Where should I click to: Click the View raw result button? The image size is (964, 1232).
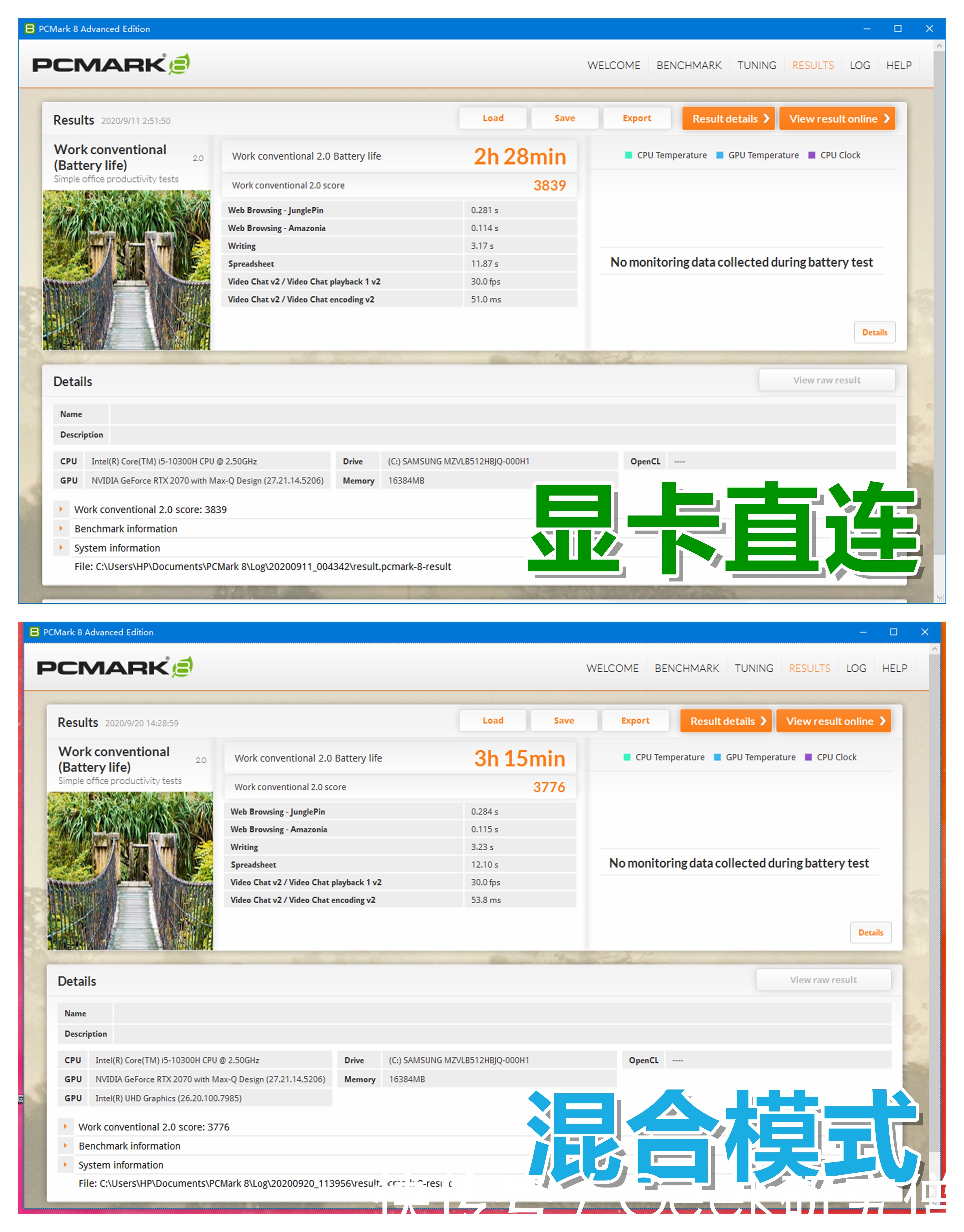[827, 380]
